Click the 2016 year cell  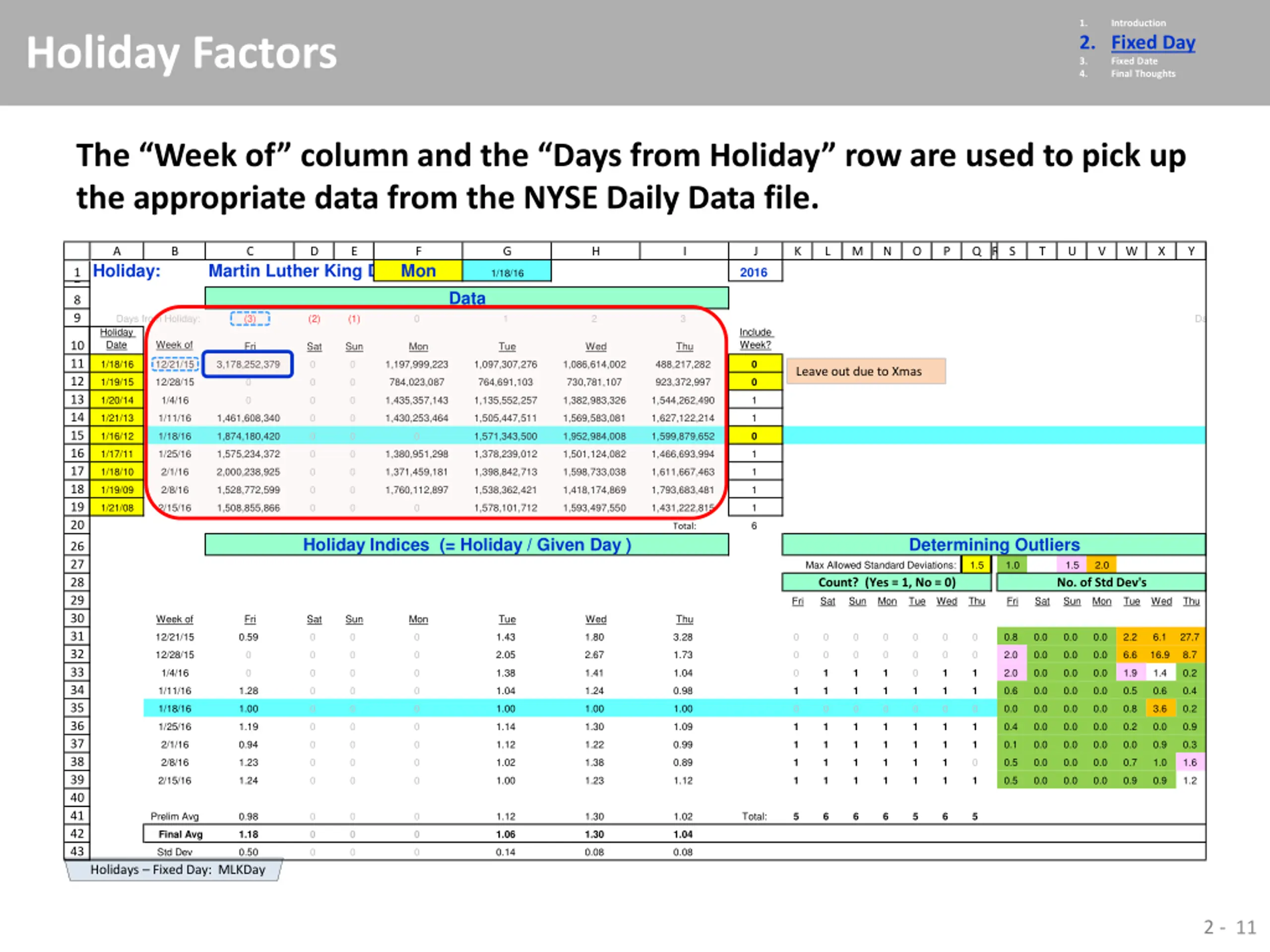click(754, 272)
